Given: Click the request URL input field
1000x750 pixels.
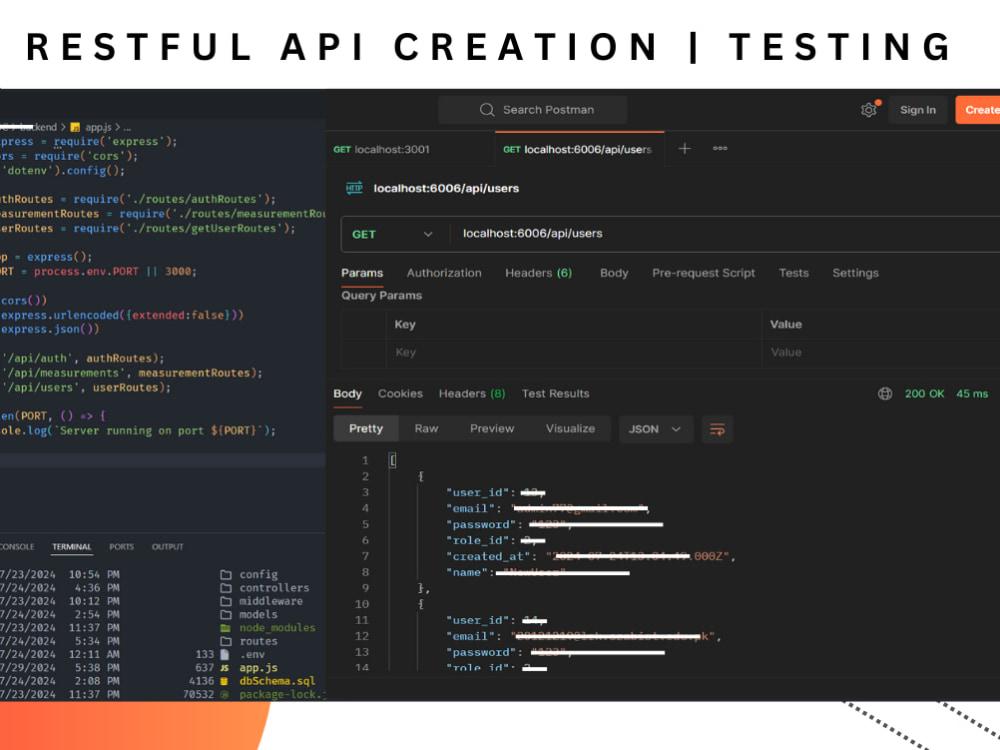Looking at the screenshot, I should click(724, 233).
